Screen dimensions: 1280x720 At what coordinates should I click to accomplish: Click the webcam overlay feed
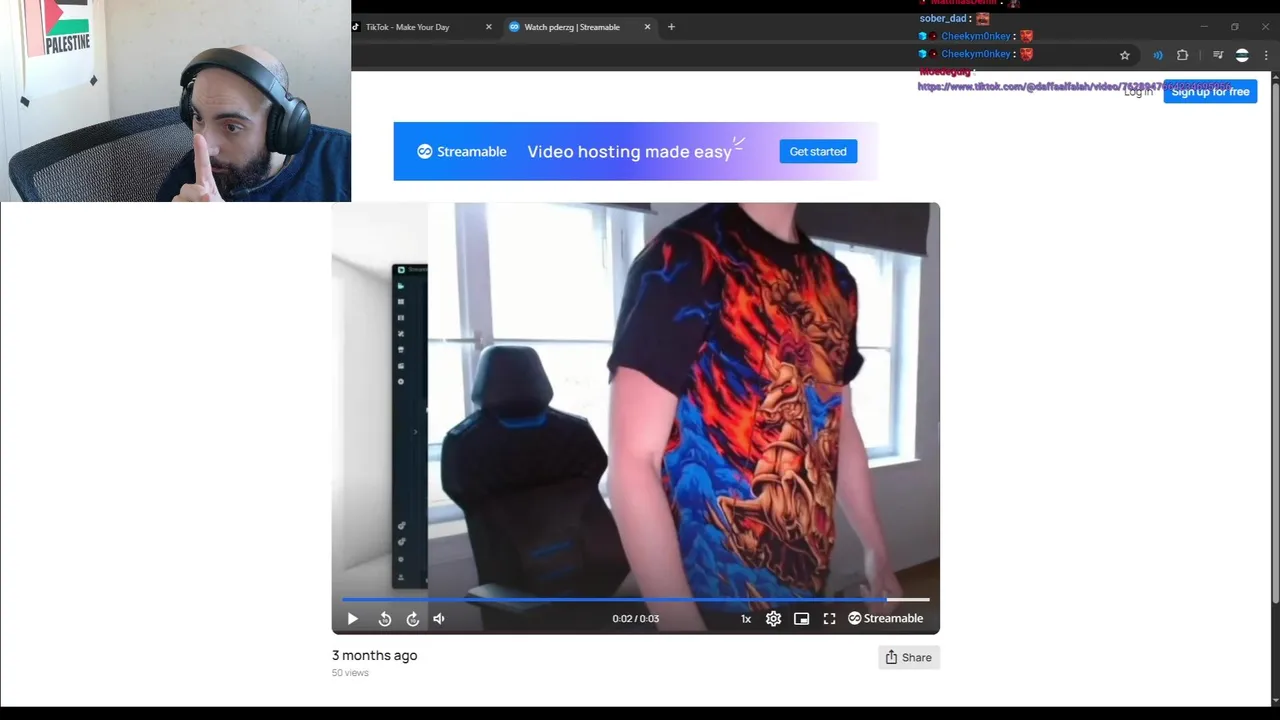(x=175, y=100)
